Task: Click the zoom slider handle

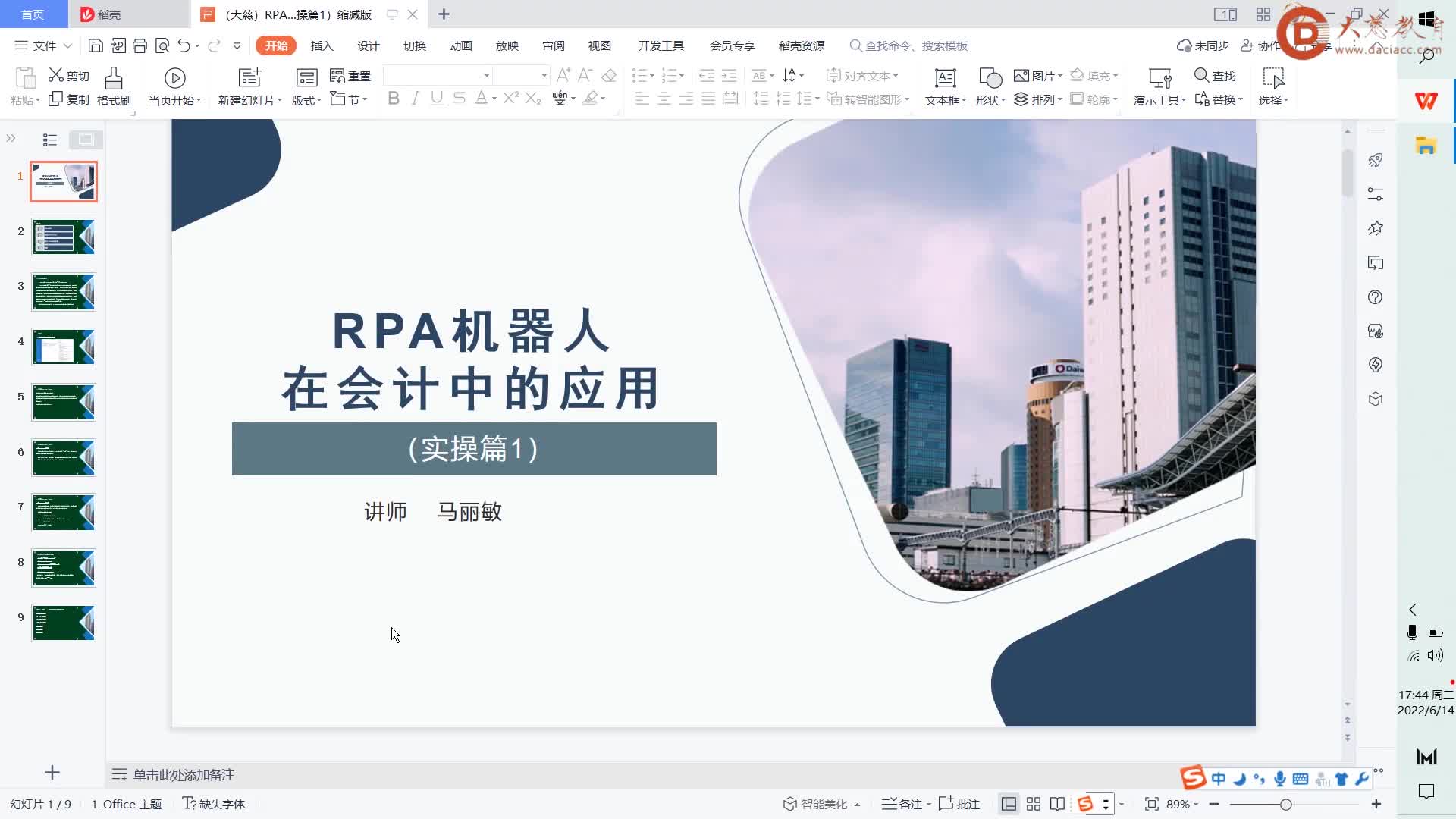Action: click(x=1285, y=805)
